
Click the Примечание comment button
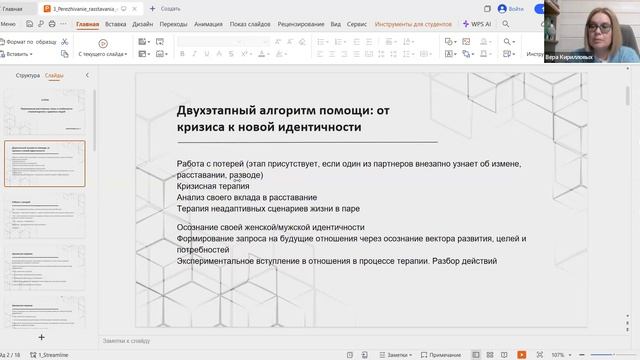(441, 355)
